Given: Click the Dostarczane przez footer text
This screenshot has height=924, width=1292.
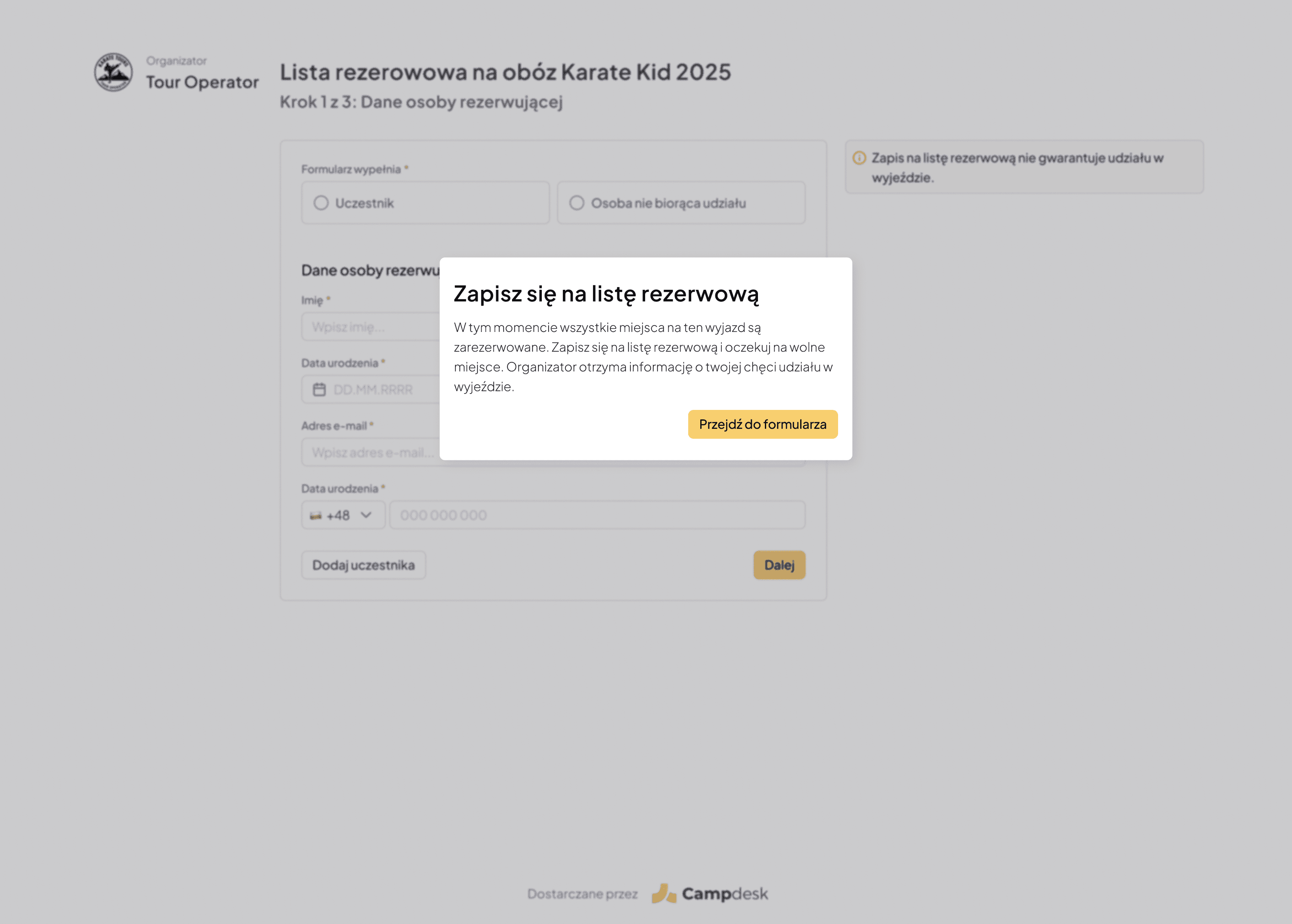Looking at the screenshot, I should (x=582, y=894).
